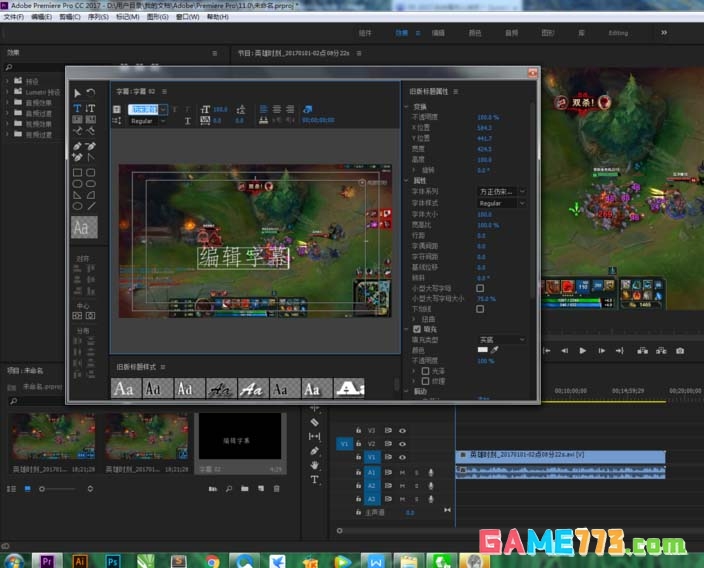Screen dimensions: 704x568
Task: Click the white fill color swatch
Action: tap(483, 350)
